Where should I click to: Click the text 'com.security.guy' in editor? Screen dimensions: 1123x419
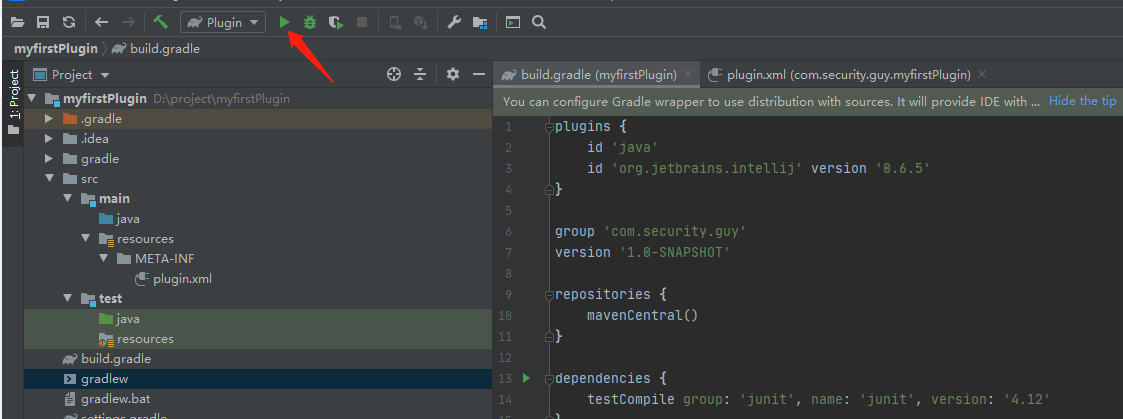(675, 231)
